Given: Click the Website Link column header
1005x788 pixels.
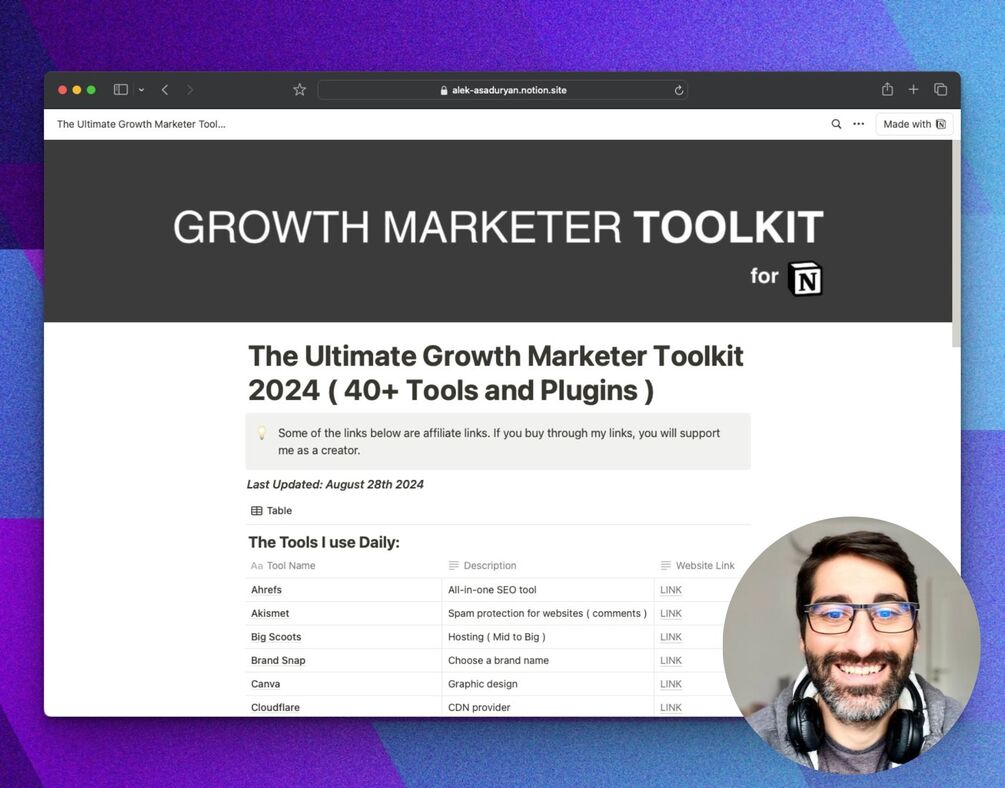Looking at the screenshot, I should pos(697,566).
